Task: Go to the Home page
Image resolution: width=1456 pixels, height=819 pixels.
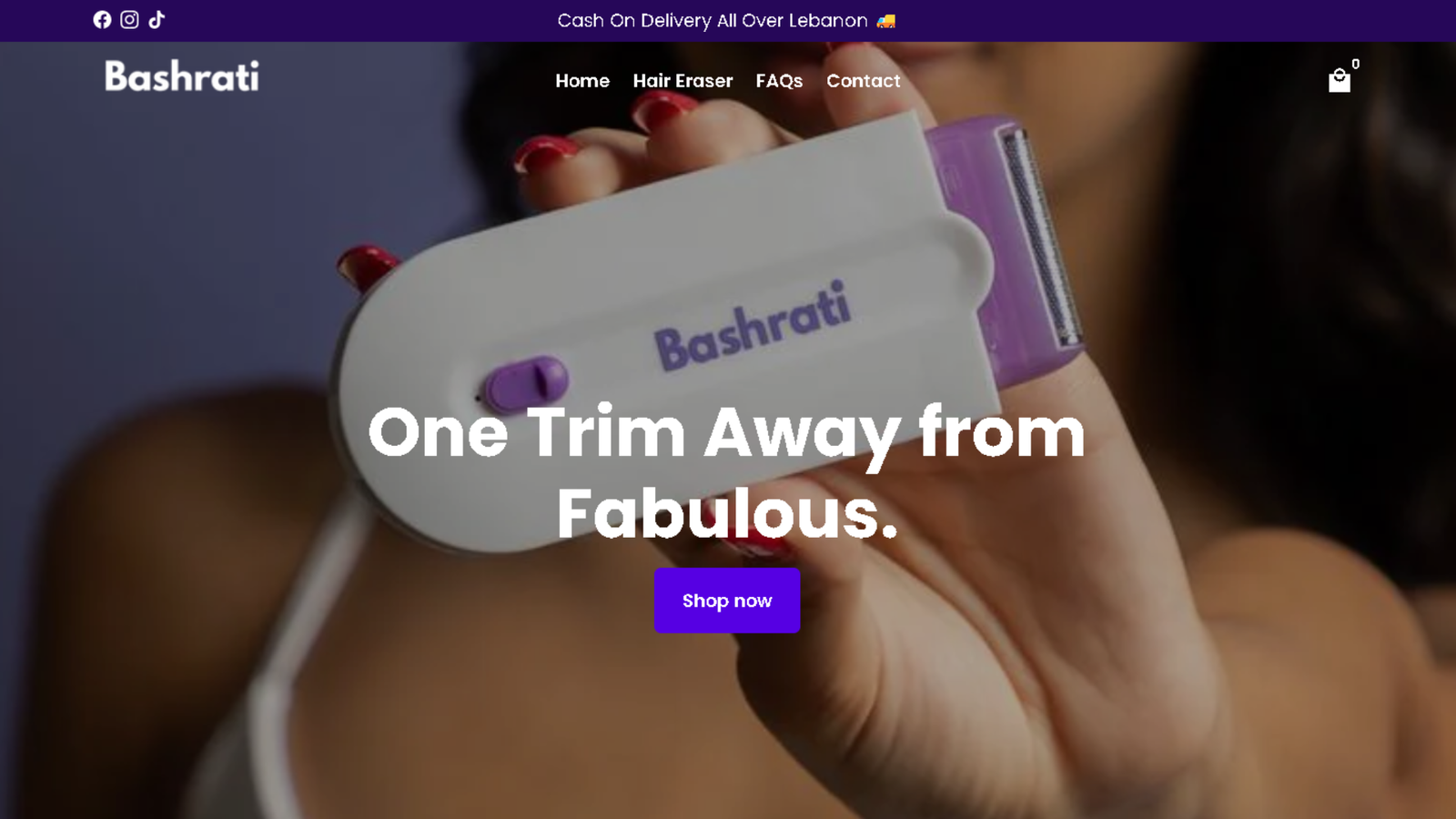Action: (582, 81)
